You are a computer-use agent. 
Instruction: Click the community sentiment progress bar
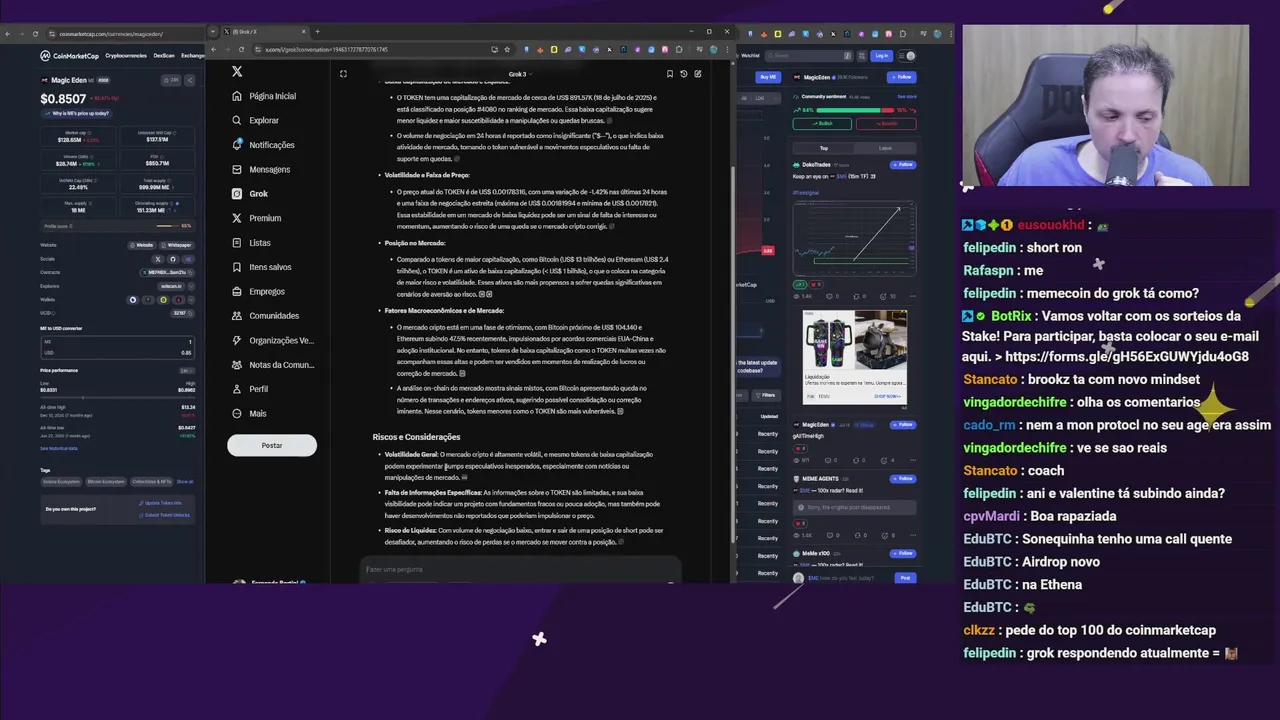tap(854, 110)
